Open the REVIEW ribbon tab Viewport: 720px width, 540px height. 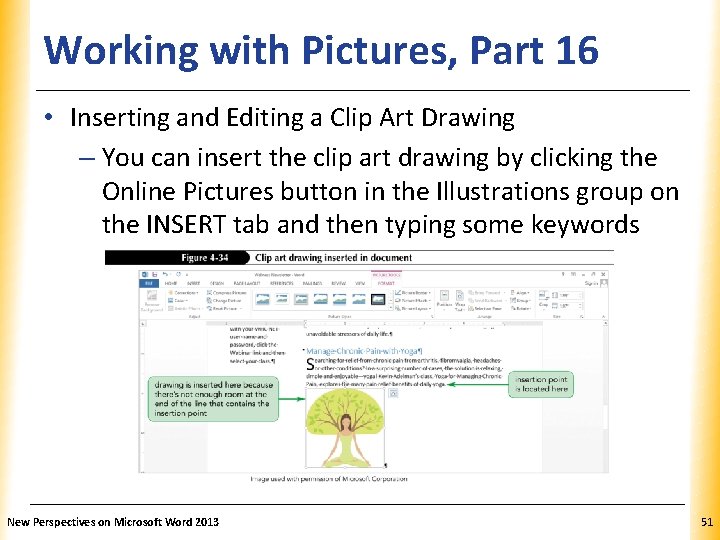338,283
